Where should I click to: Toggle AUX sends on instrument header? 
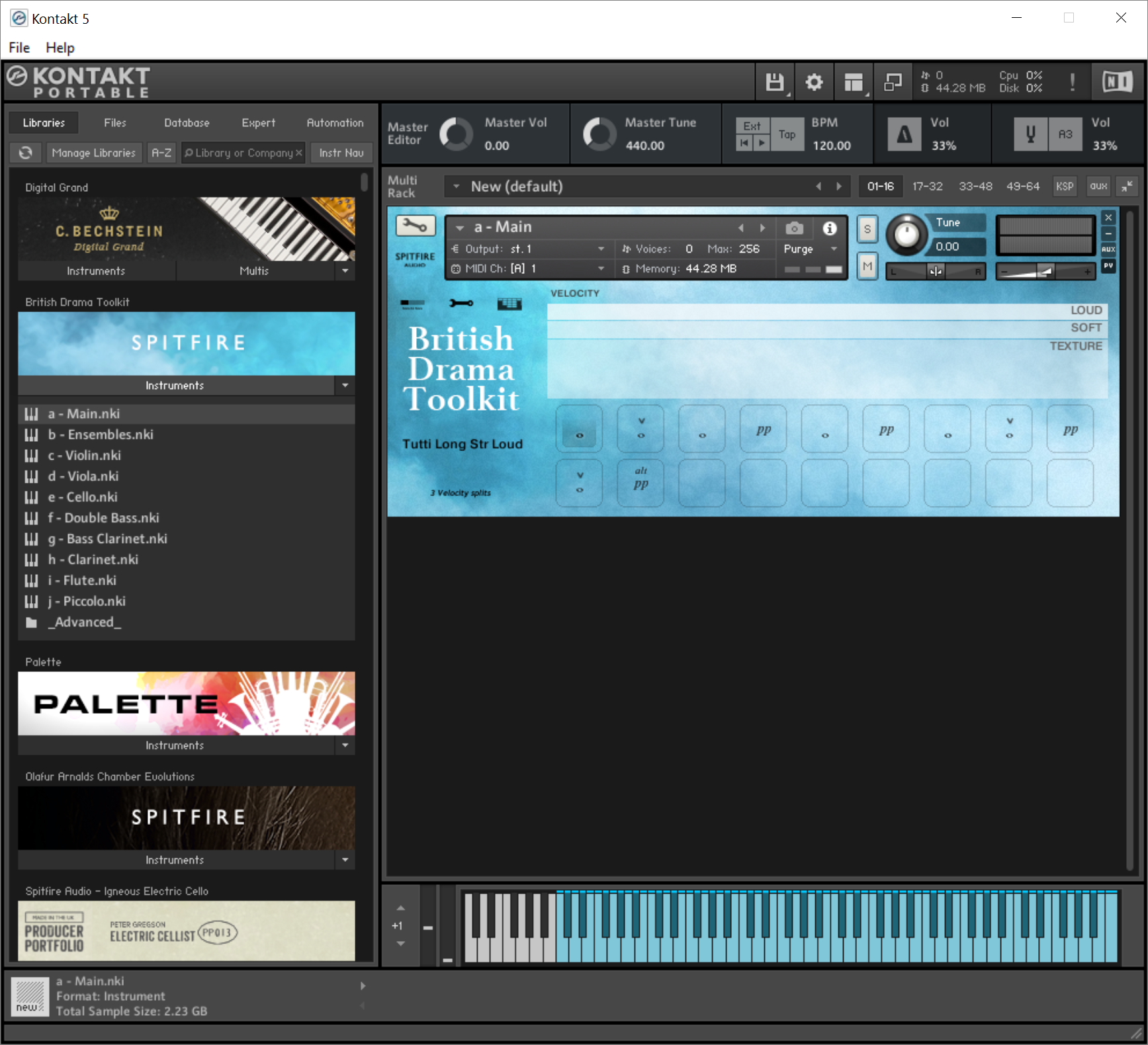pyautogui.click(x=1108, y=249)
